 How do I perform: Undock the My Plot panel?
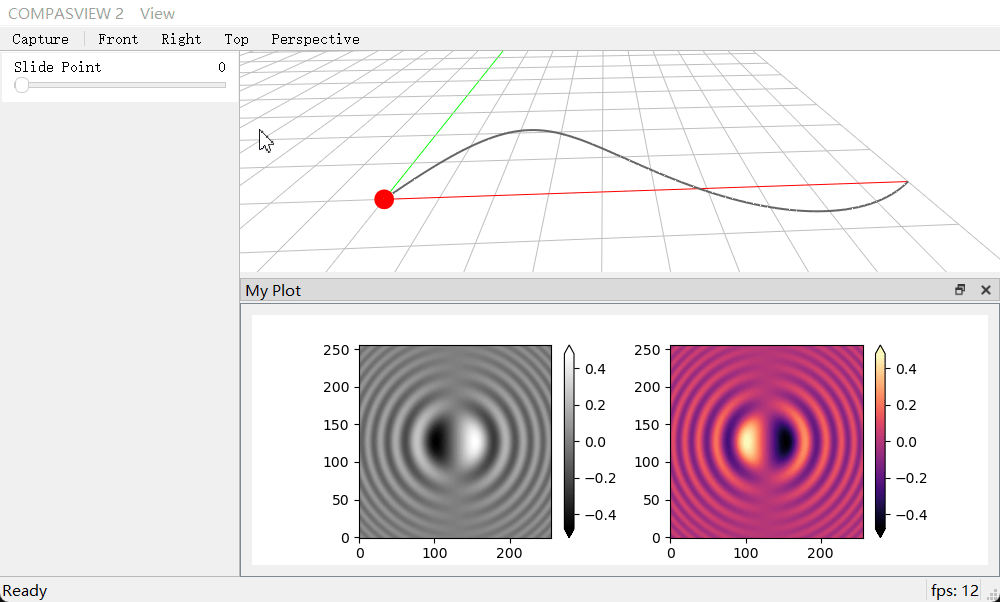tap(960, 290)
